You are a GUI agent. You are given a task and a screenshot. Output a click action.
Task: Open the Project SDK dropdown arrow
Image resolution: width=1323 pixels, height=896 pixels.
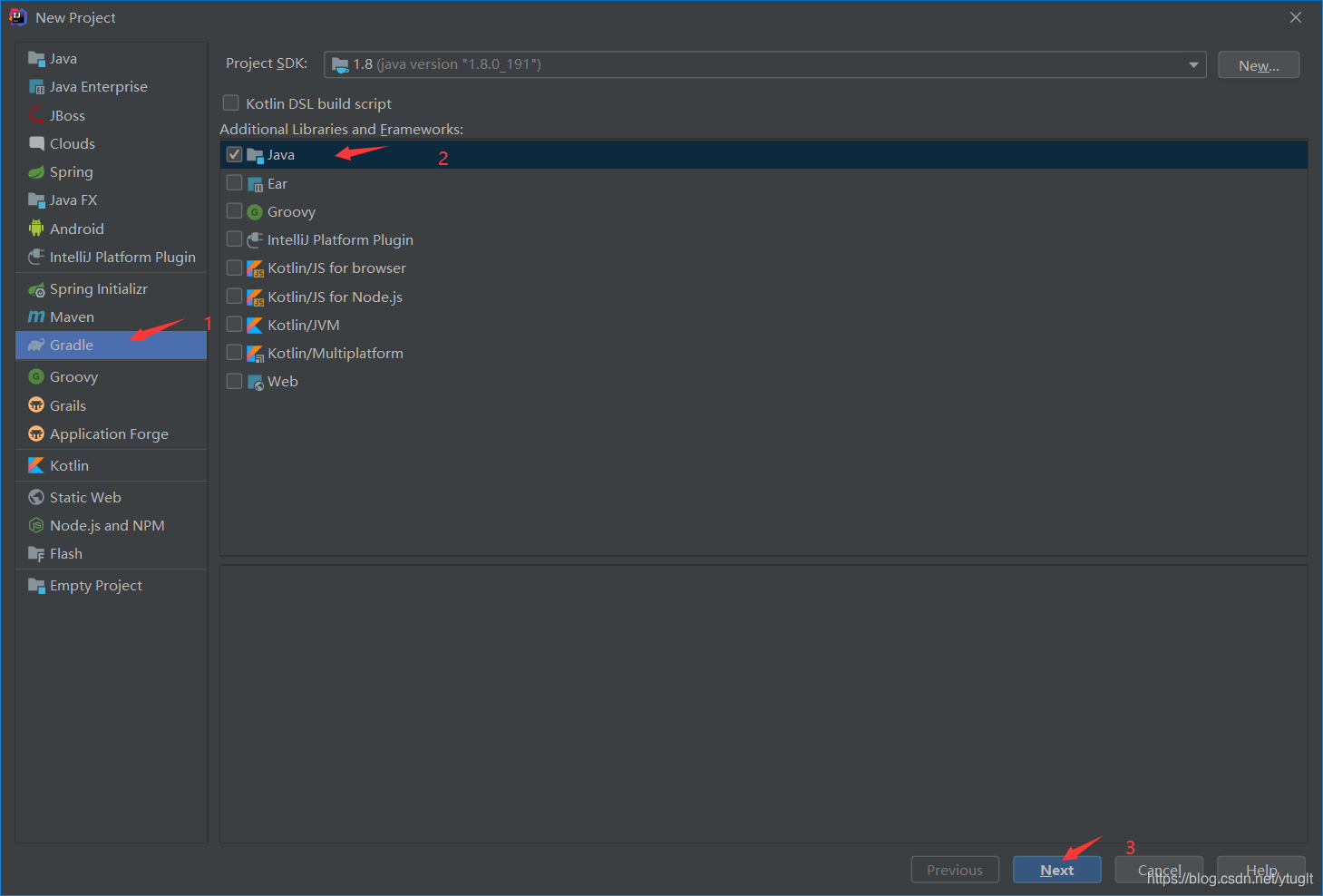pos(1193,64)
